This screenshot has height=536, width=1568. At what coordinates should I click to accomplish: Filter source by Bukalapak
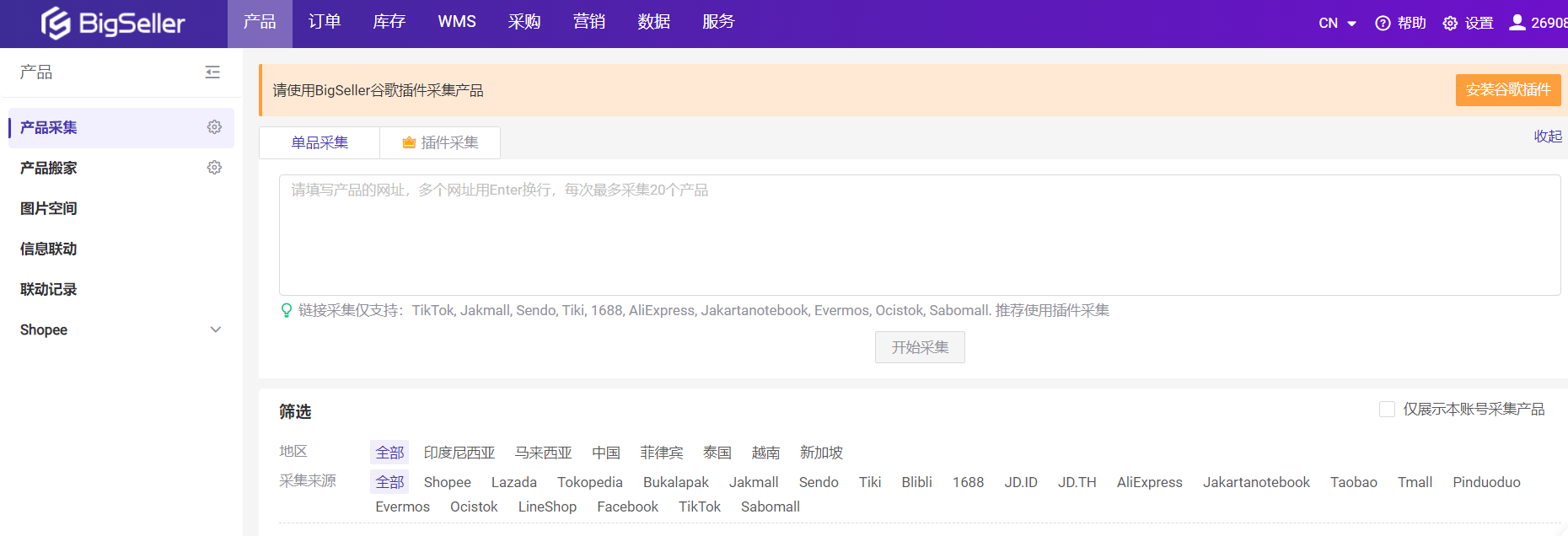[676, 482]
